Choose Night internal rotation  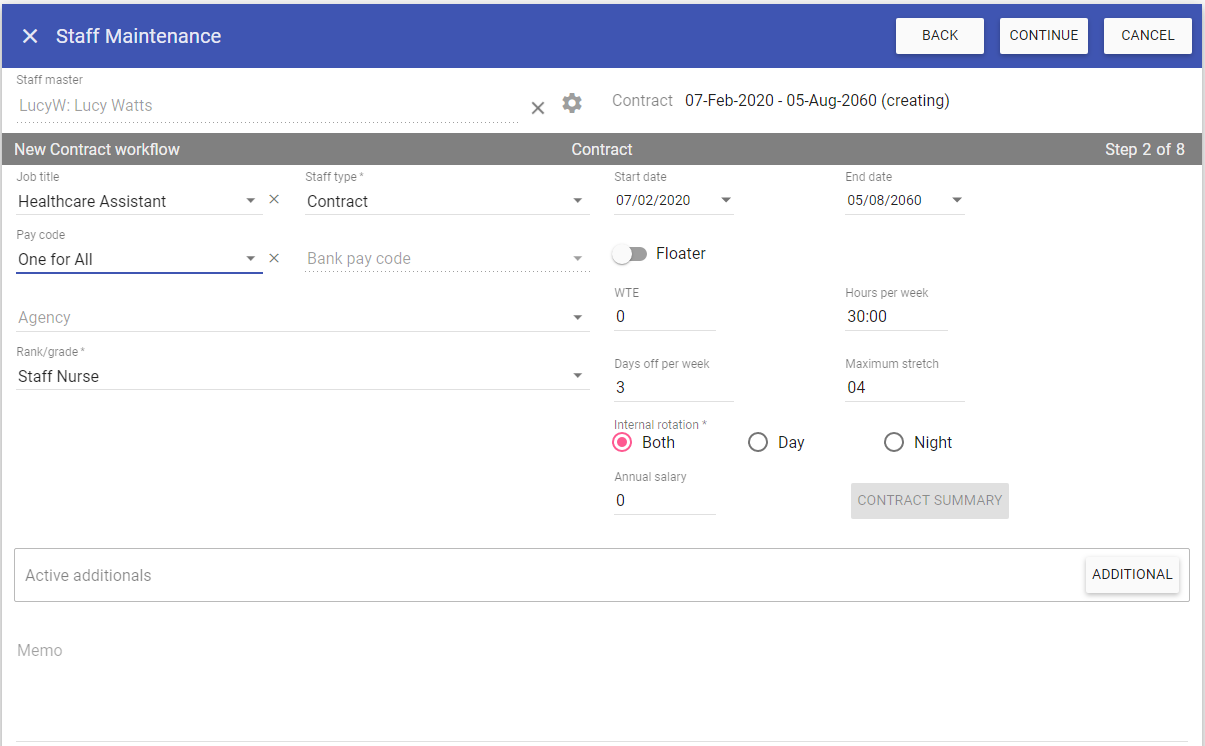894,442
